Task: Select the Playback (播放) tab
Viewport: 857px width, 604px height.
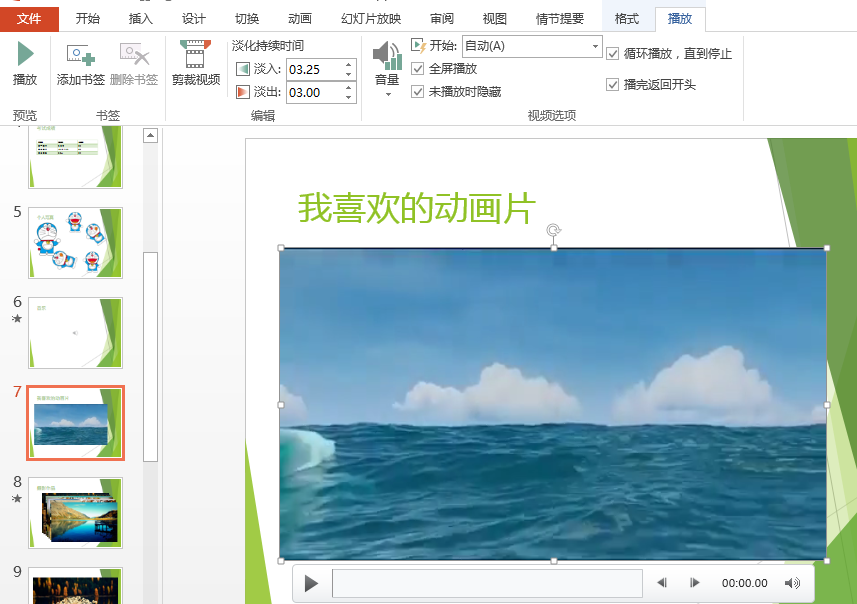Action: point(680,19)
